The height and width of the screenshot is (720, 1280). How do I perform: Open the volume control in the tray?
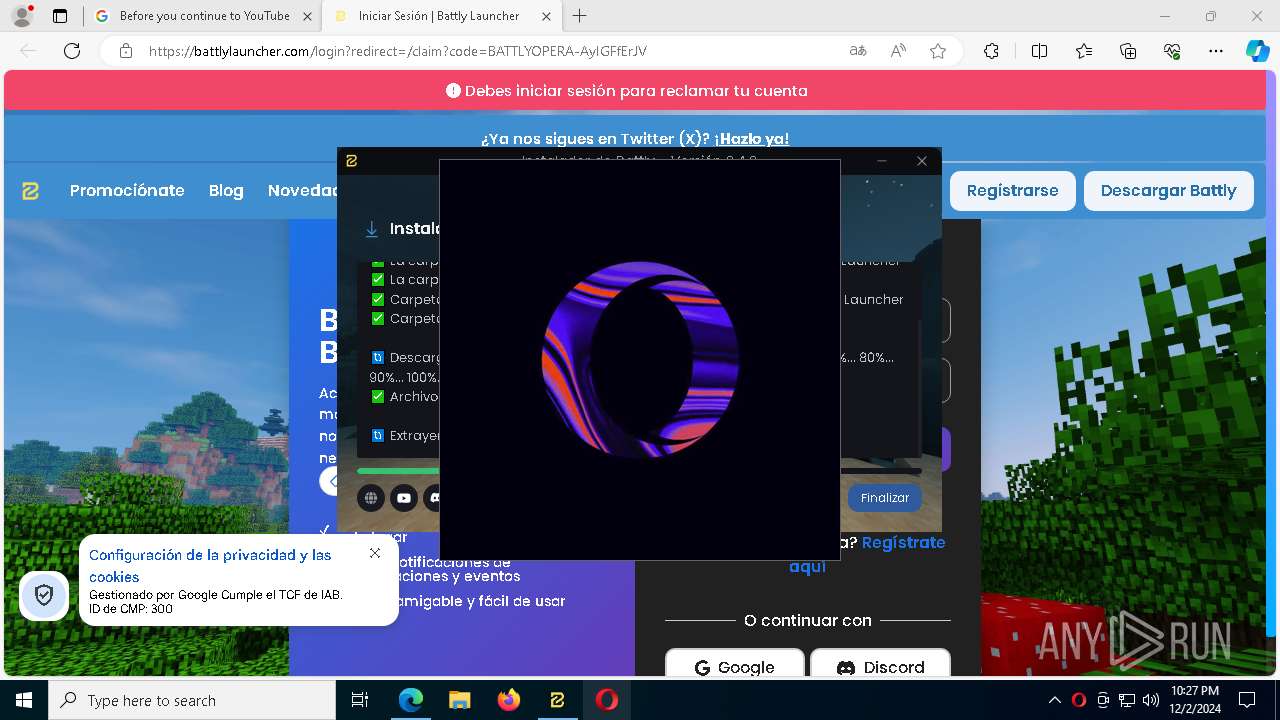[1151, 700]
